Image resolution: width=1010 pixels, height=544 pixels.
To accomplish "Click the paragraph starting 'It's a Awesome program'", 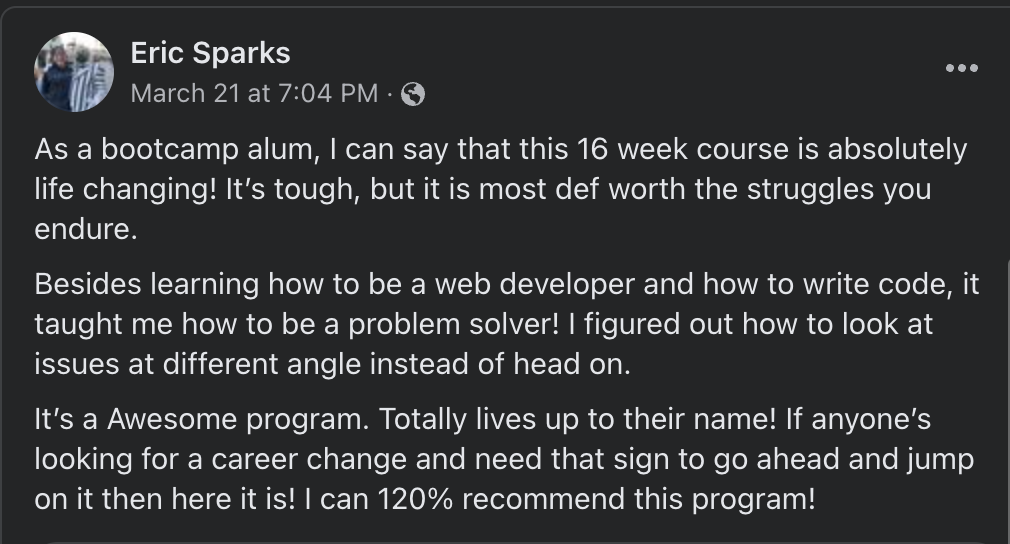I will click(504, 459).
